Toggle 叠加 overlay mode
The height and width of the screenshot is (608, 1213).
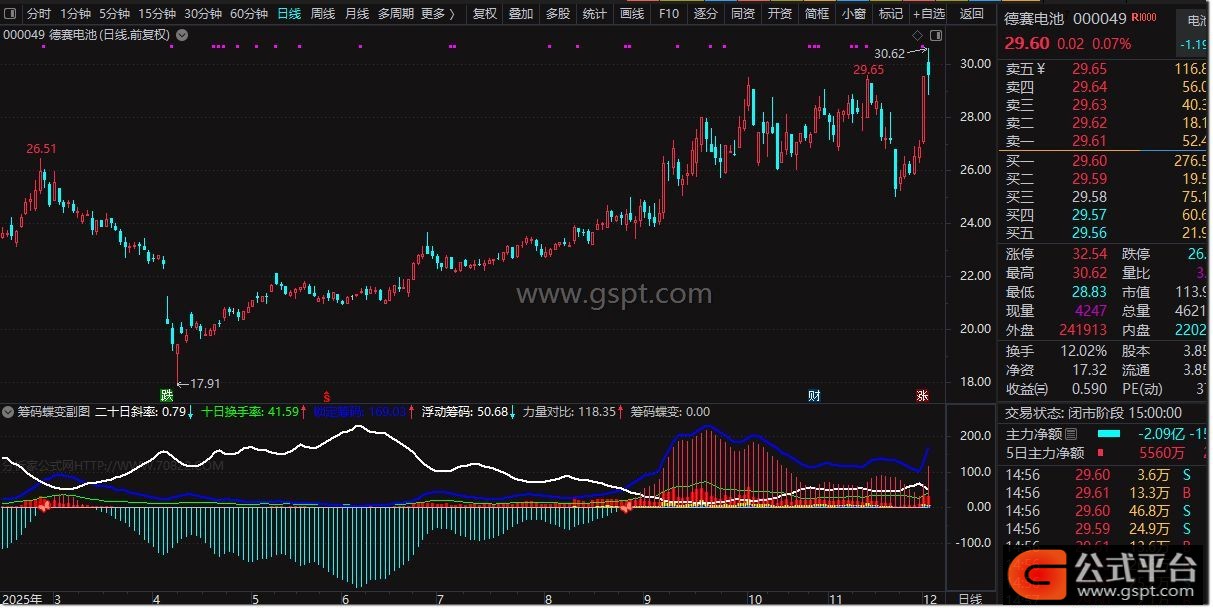pyautogui.click(x=520, y=14)
